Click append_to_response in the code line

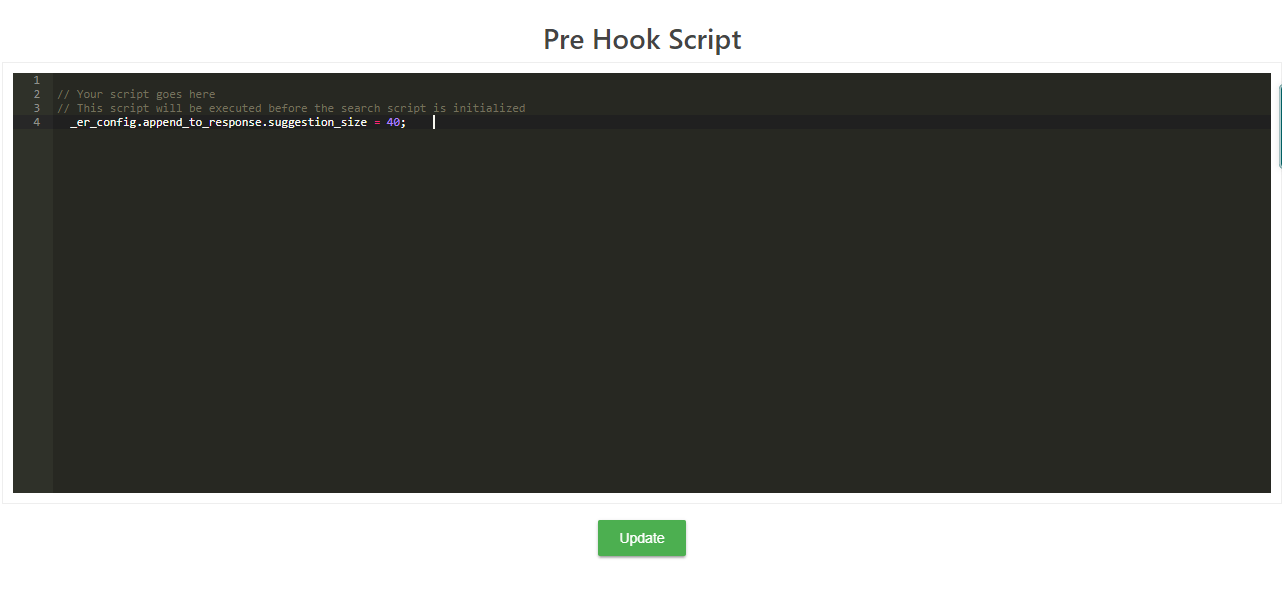(x=206, y=122)
